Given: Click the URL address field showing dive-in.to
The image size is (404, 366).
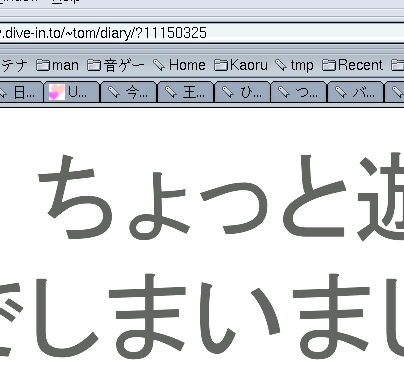Looking at the screenshot, I should pyautogui.click(x=202, y=33).
